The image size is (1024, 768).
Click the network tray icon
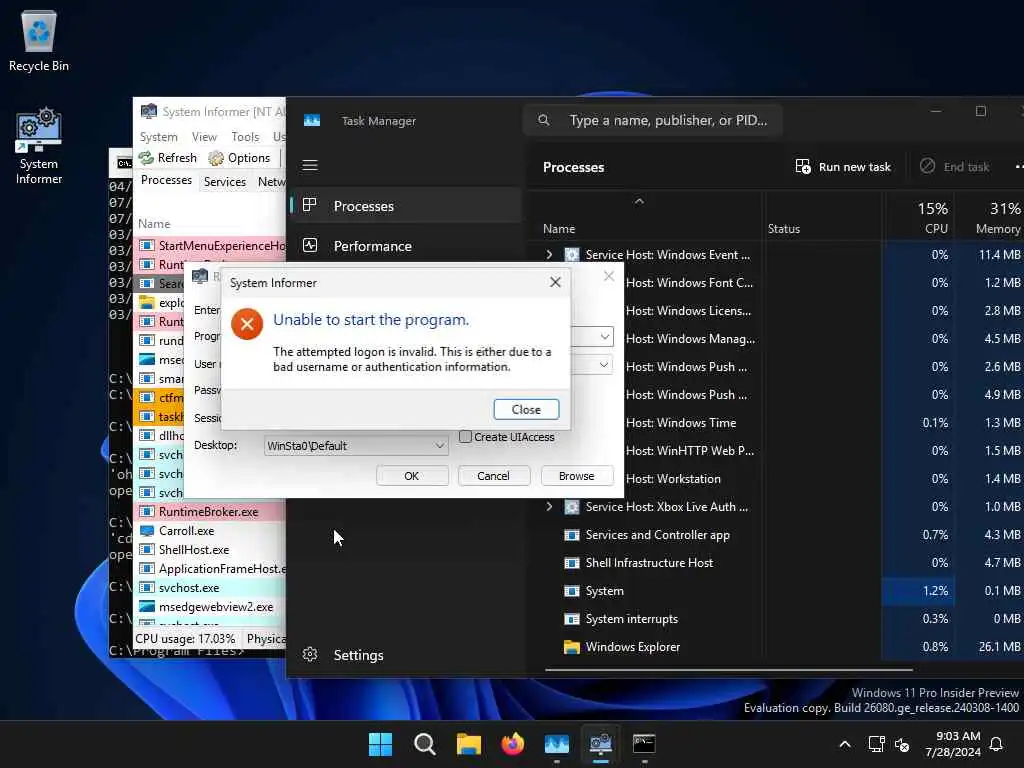click(876, 744)
